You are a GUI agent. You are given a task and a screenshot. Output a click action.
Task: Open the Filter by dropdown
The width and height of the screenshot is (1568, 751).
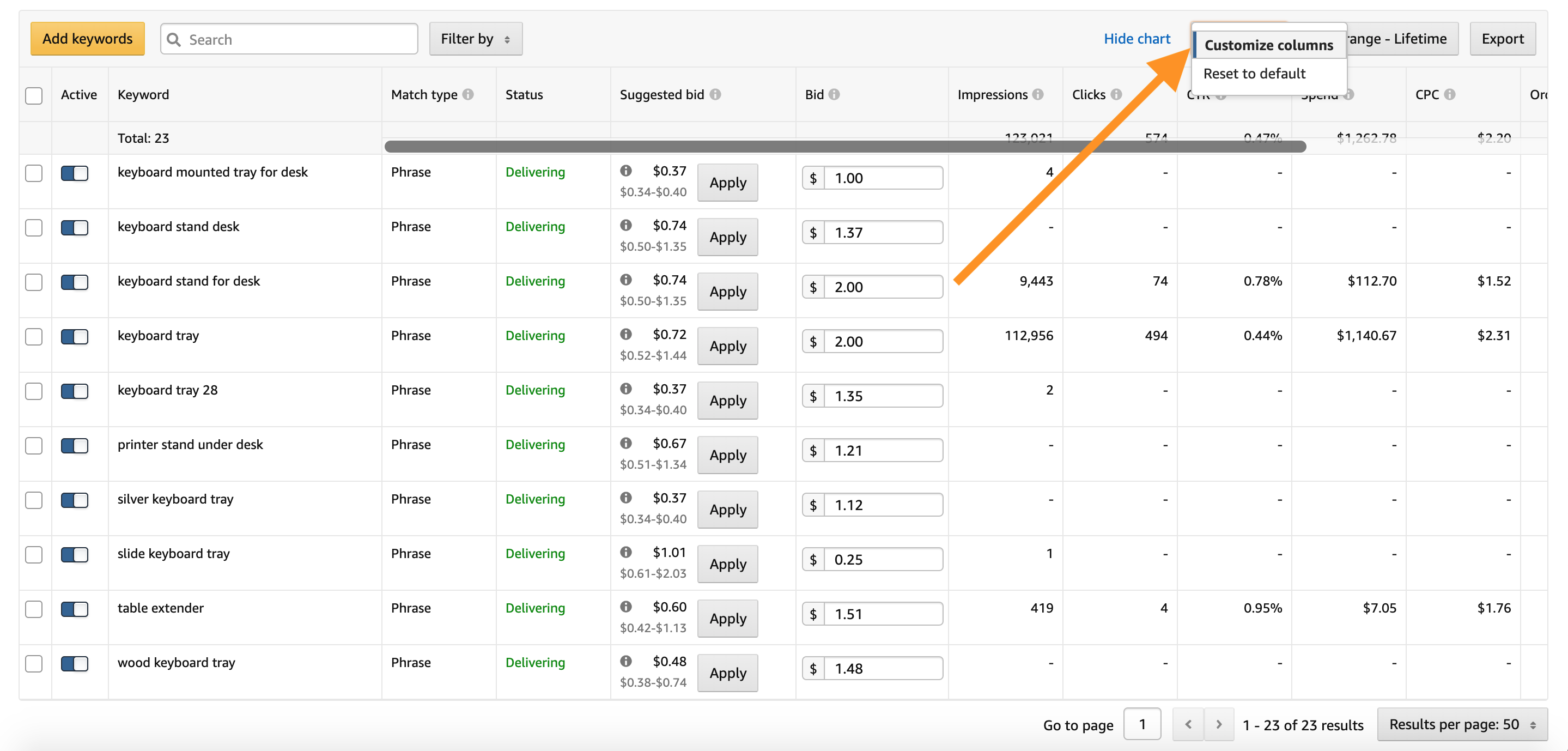point(476,39)
